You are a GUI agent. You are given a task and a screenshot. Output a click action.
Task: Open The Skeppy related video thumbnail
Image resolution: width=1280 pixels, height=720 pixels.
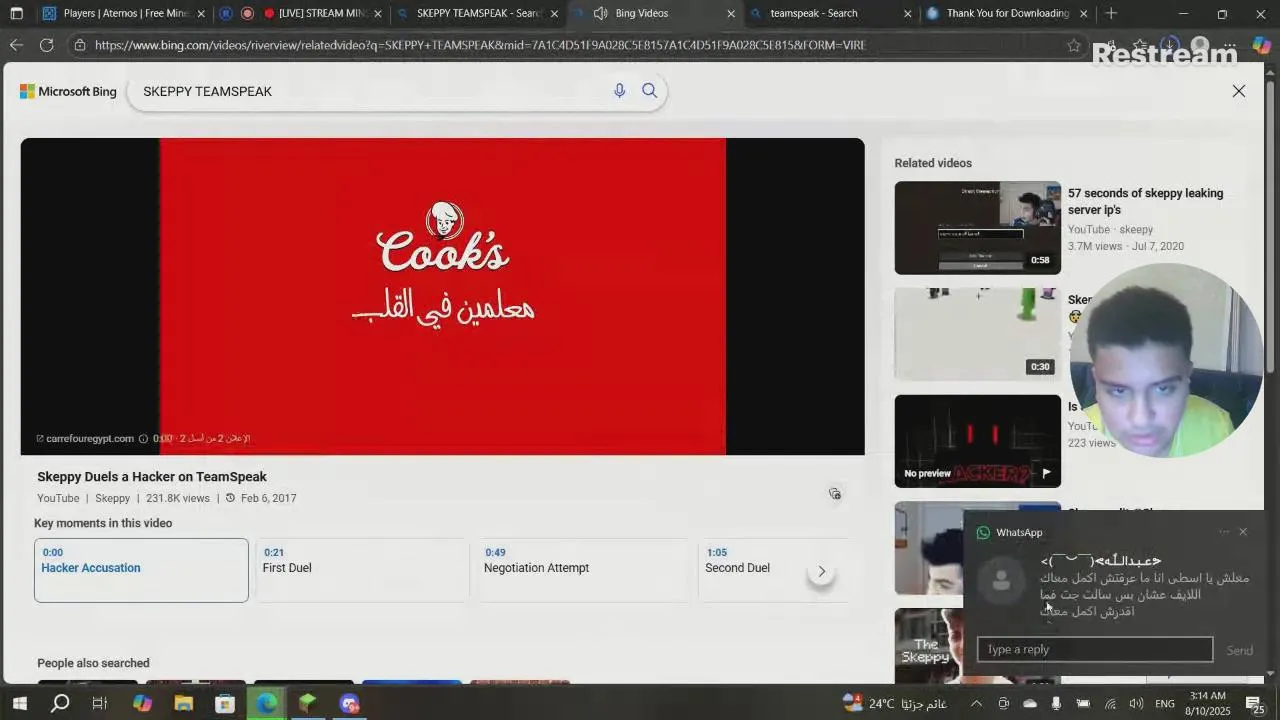[929, 645]
